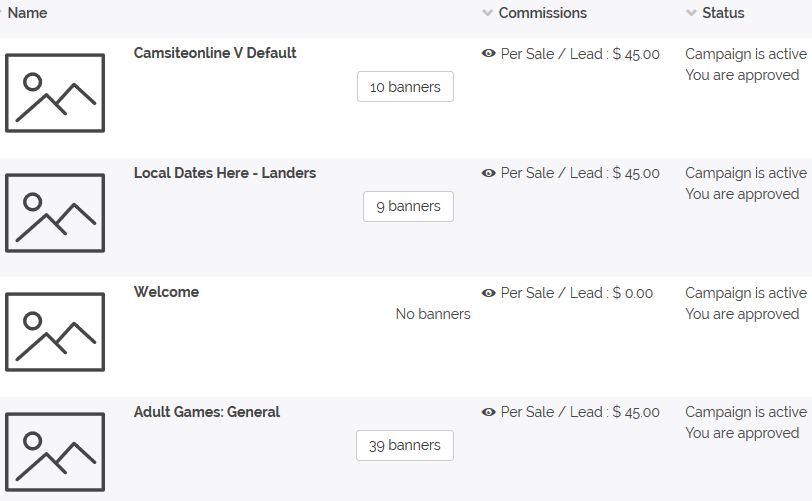Viewport: 812px width, 501px height.
Task: Open the Local Dates Here placeholder thumbnail
Action: pyautogui.click(x=55, y=213)
